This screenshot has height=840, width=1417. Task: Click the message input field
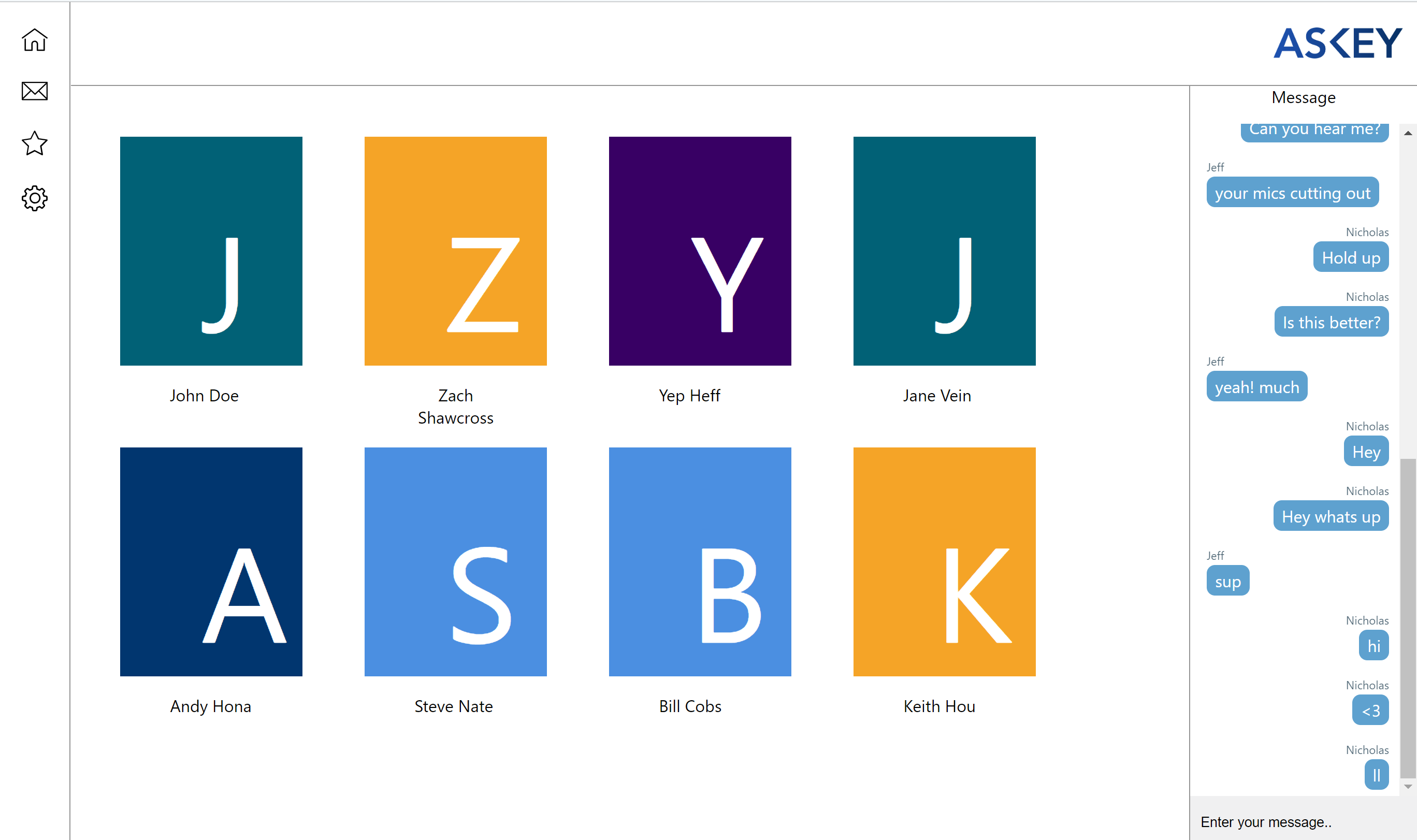click(x=1296, y=821)
